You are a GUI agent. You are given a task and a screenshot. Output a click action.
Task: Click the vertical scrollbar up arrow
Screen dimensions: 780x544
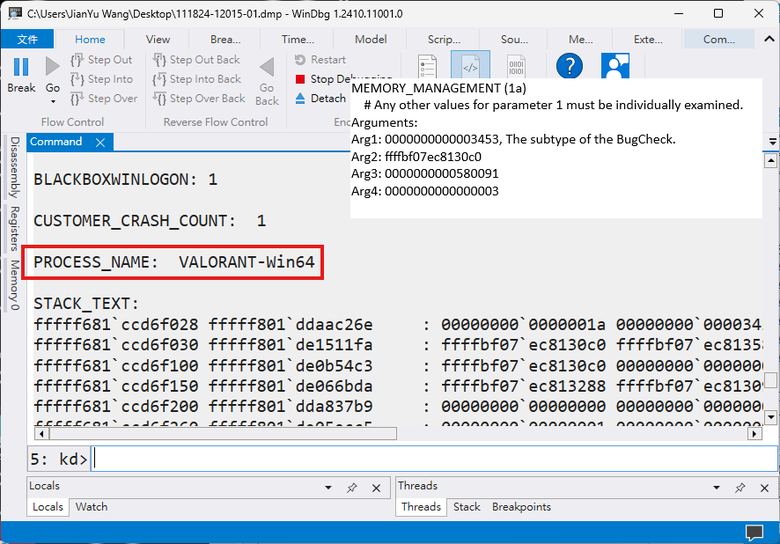point(771,161)
